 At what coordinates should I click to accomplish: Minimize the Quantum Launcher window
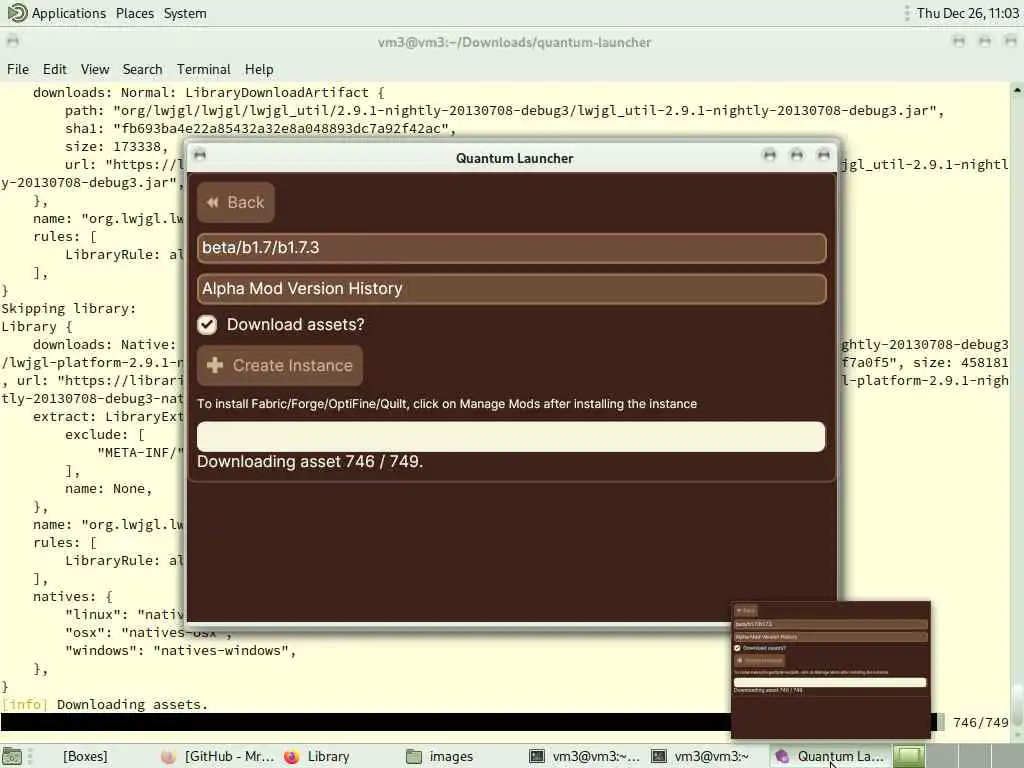(x=769, y=155)
